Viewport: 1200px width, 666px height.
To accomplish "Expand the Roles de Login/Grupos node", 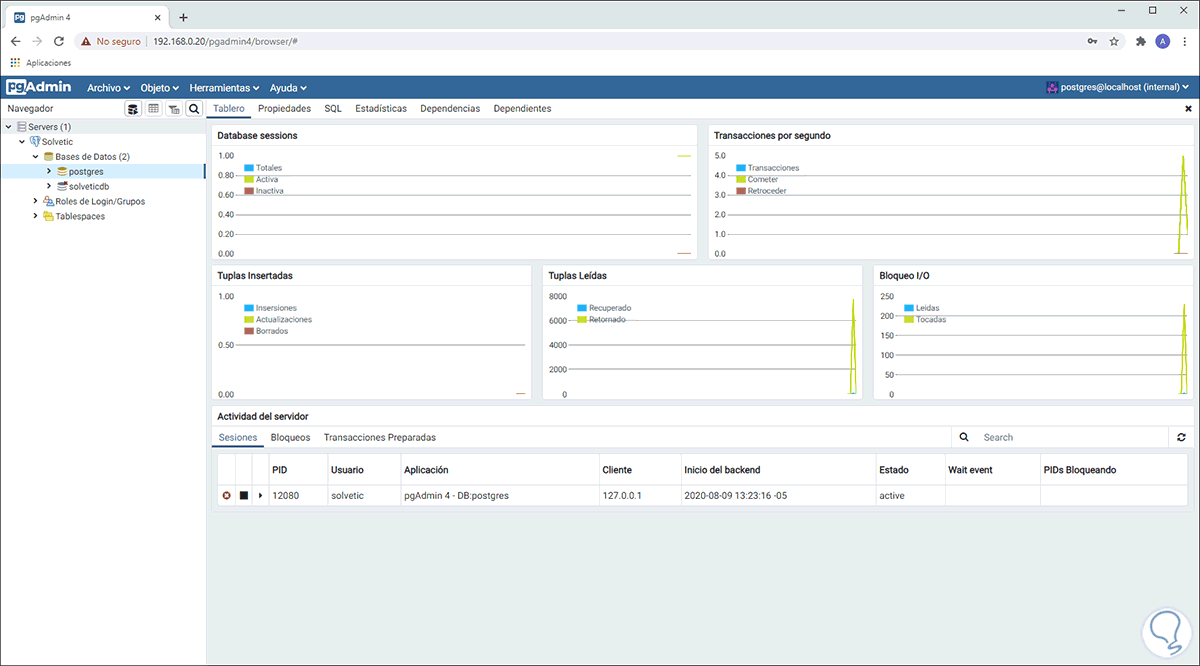I will 35,201.
